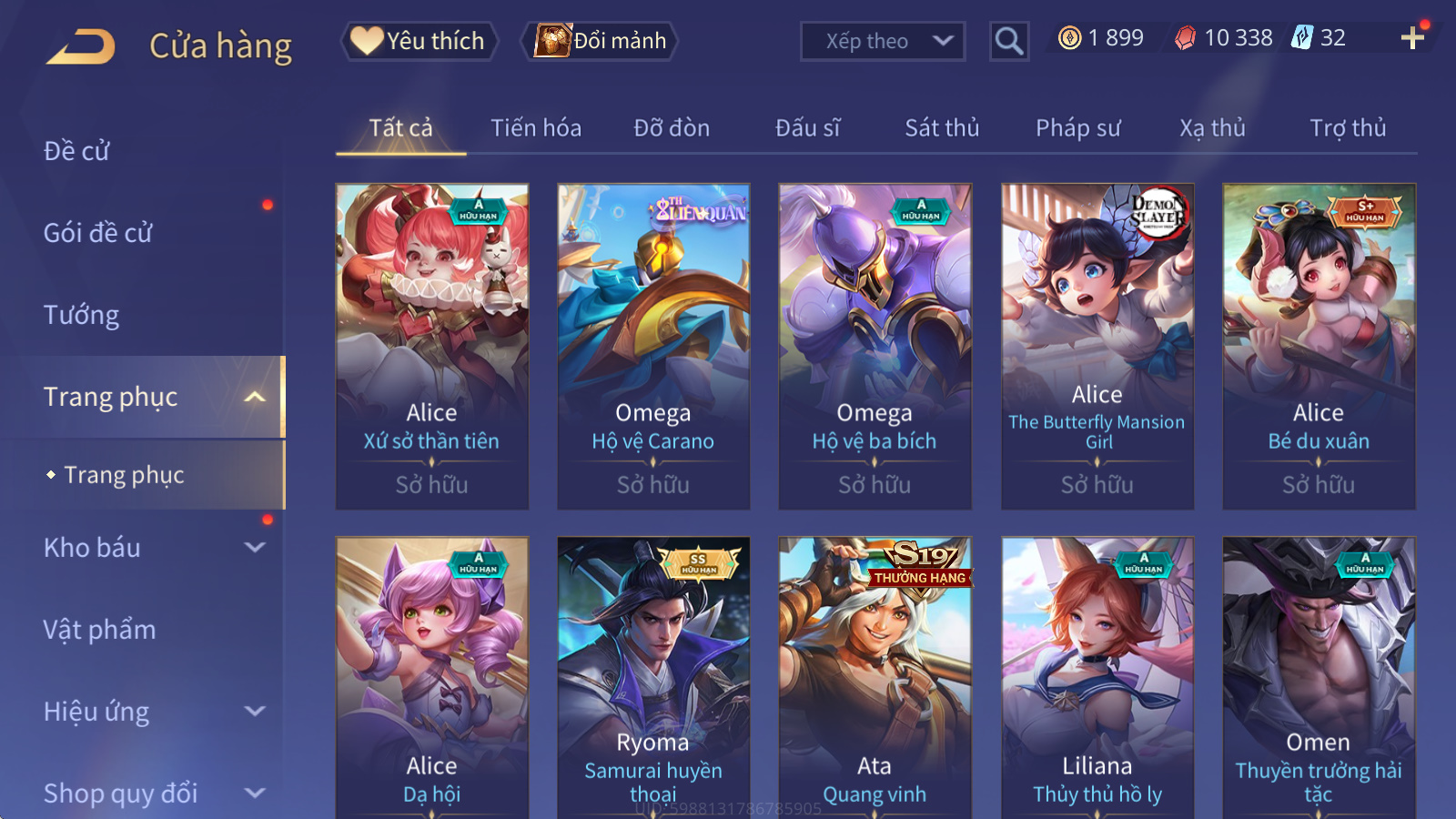Select the Tiến hóa tab

[536, 128]
